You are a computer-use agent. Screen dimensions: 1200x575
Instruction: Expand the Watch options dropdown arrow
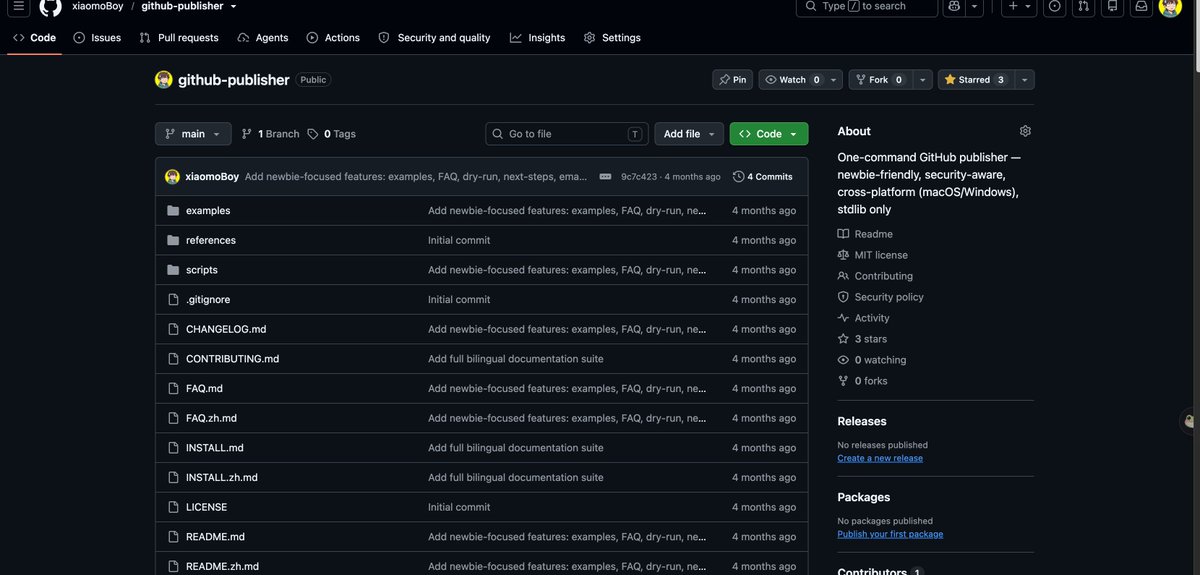(x=834, y=80)
